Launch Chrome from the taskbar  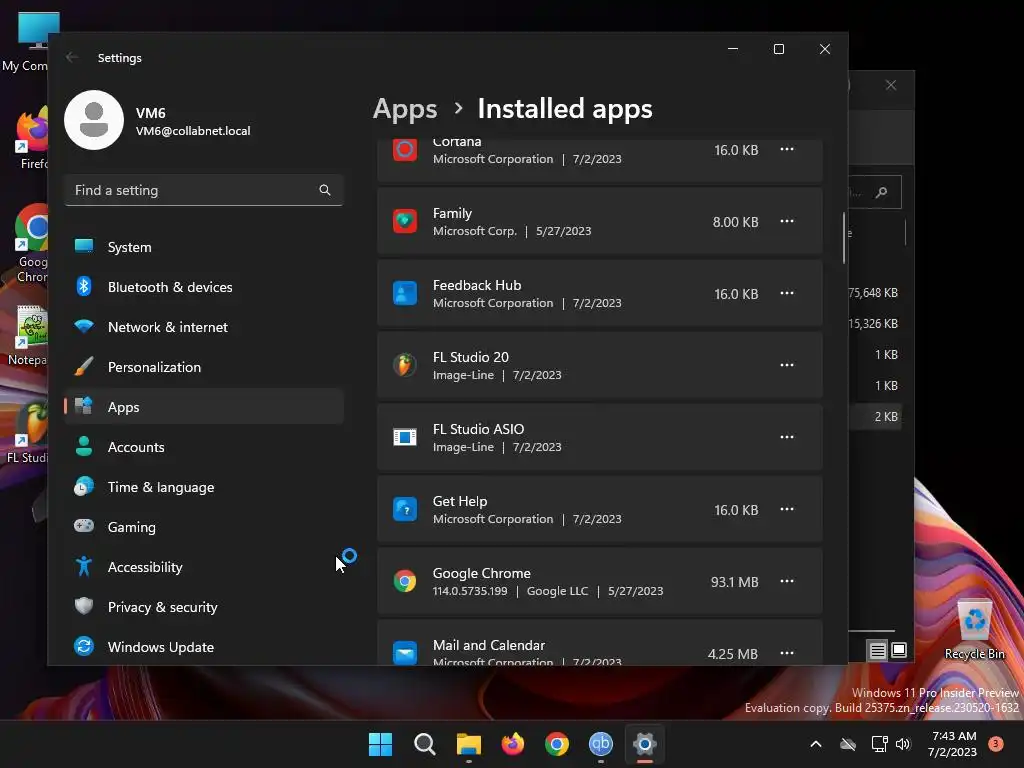(x=556, y=744)
